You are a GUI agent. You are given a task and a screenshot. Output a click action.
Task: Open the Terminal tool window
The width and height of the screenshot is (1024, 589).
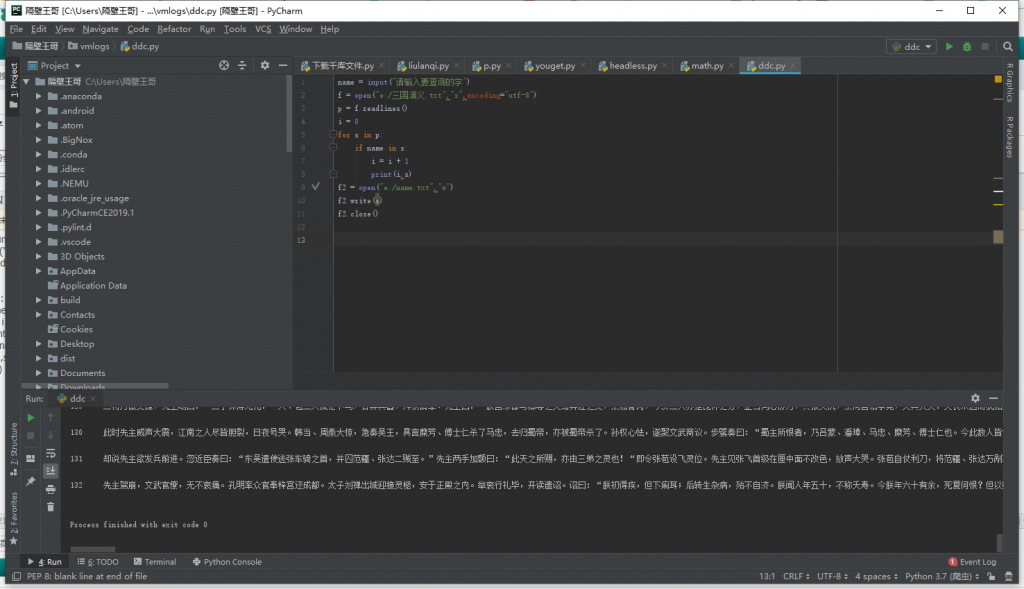point(154,562)
